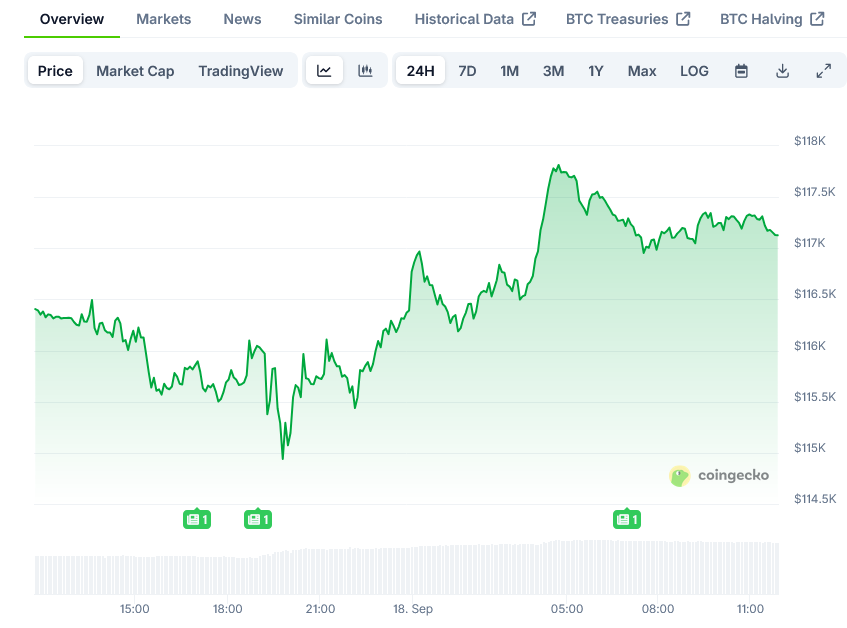
Task: Select the Market Cap chart mode
Action: pos(135,71)
